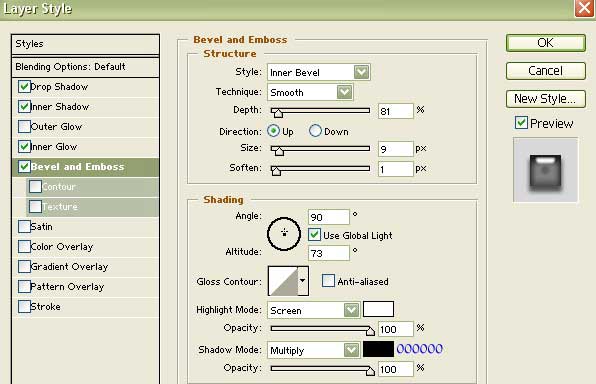Image resolution: width=596 pixels, height=384 pixels.
Task: Enable the Color Overlay checkbox
Action: pos(24,246)
